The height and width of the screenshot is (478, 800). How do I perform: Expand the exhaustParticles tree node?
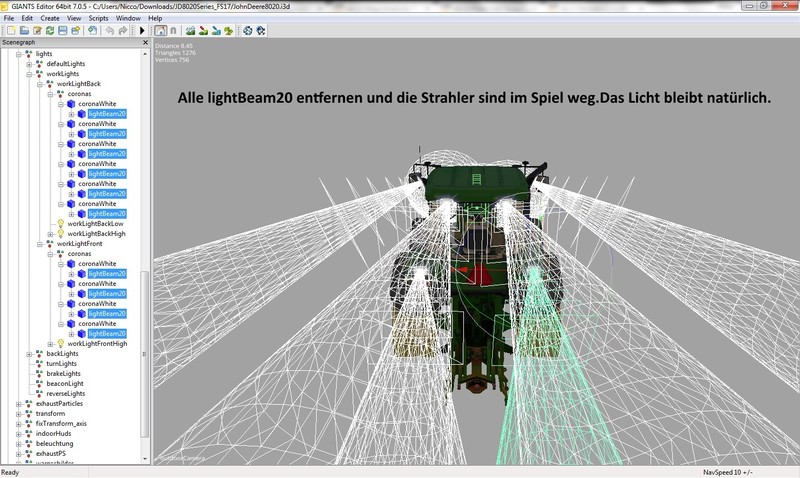[18, 403]
